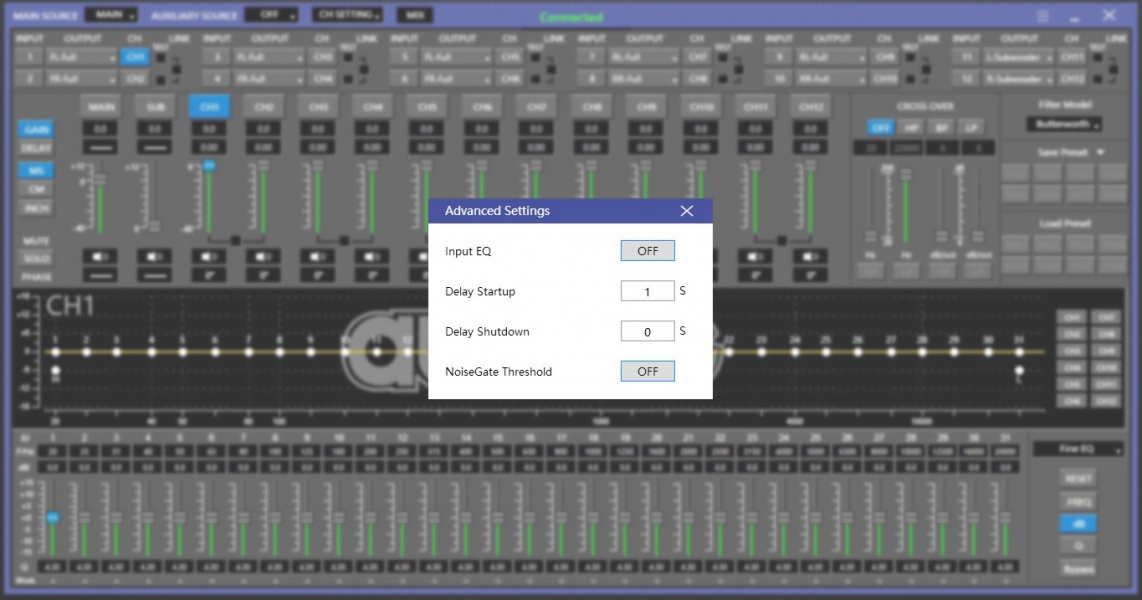Viewport: 1142px width, 600px height.
Task: Open the output dropdown for input 1
Action: (x=82, y=57)
